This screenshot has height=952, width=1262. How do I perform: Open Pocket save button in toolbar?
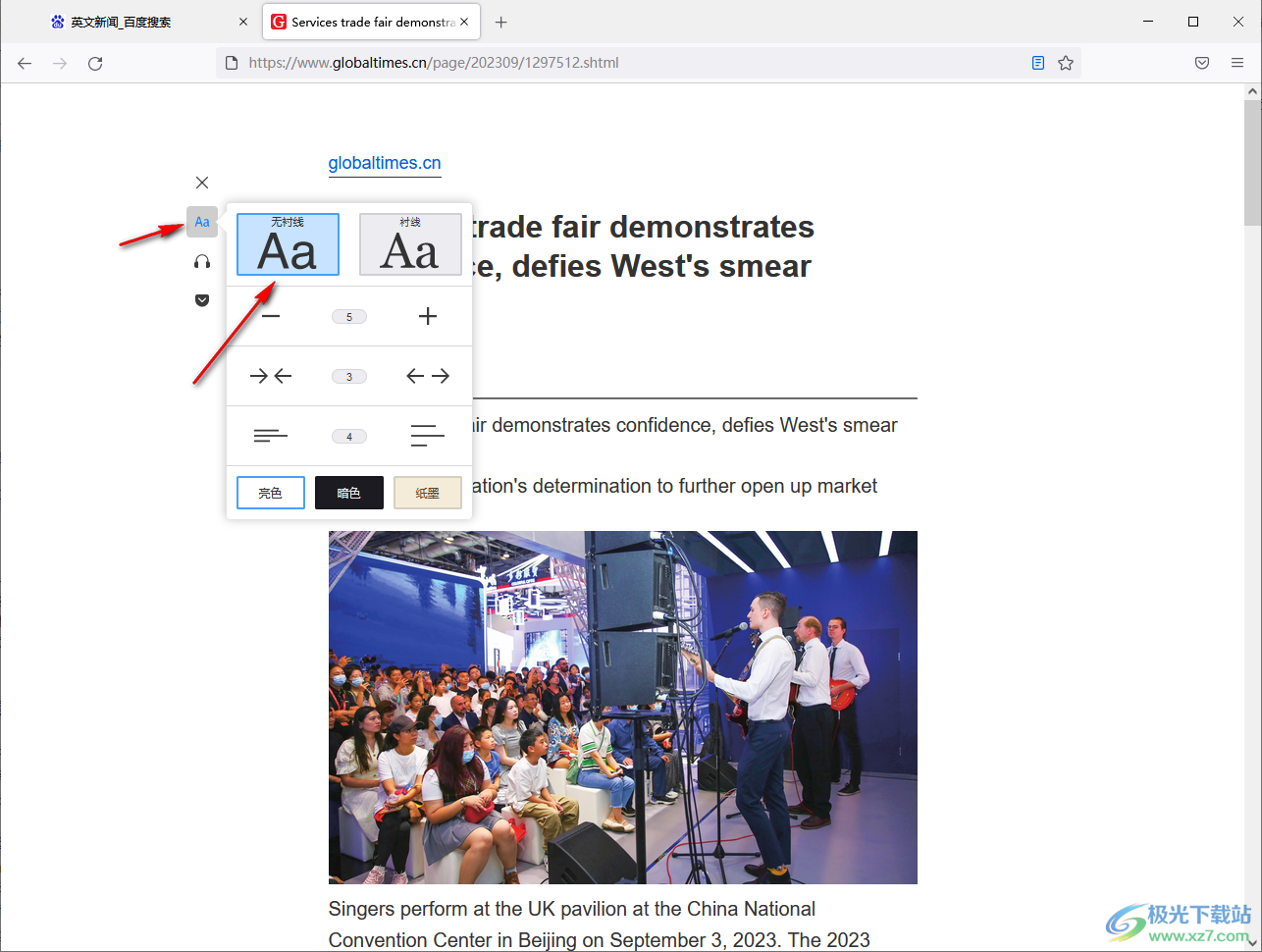(x=1202, y=63)
